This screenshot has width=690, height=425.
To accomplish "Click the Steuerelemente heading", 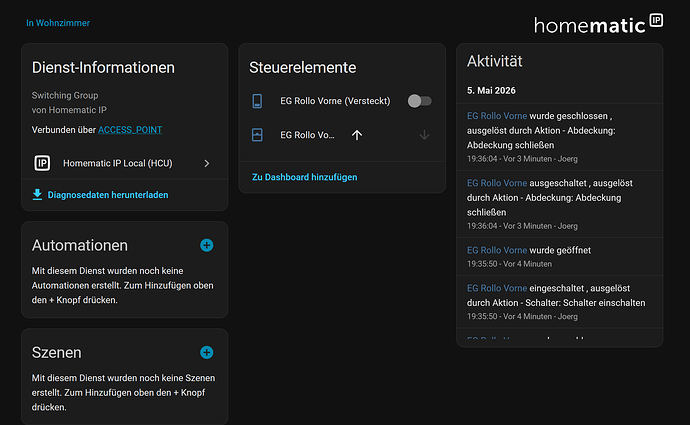I will pos(303,67).
